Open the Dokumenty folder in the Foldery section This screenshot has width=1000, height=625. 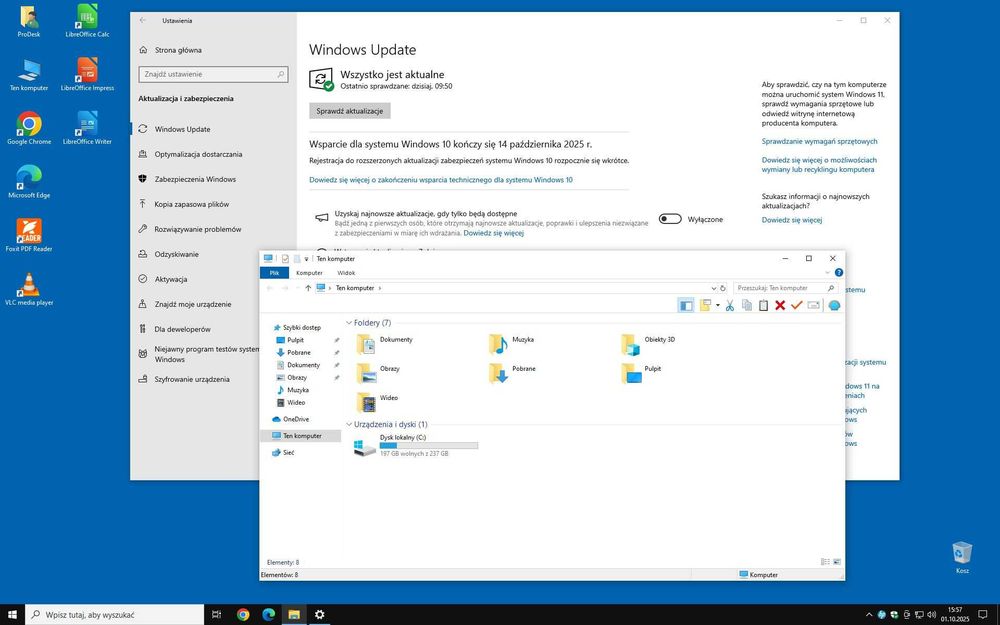pyautogui.click(x=385, y=343)
